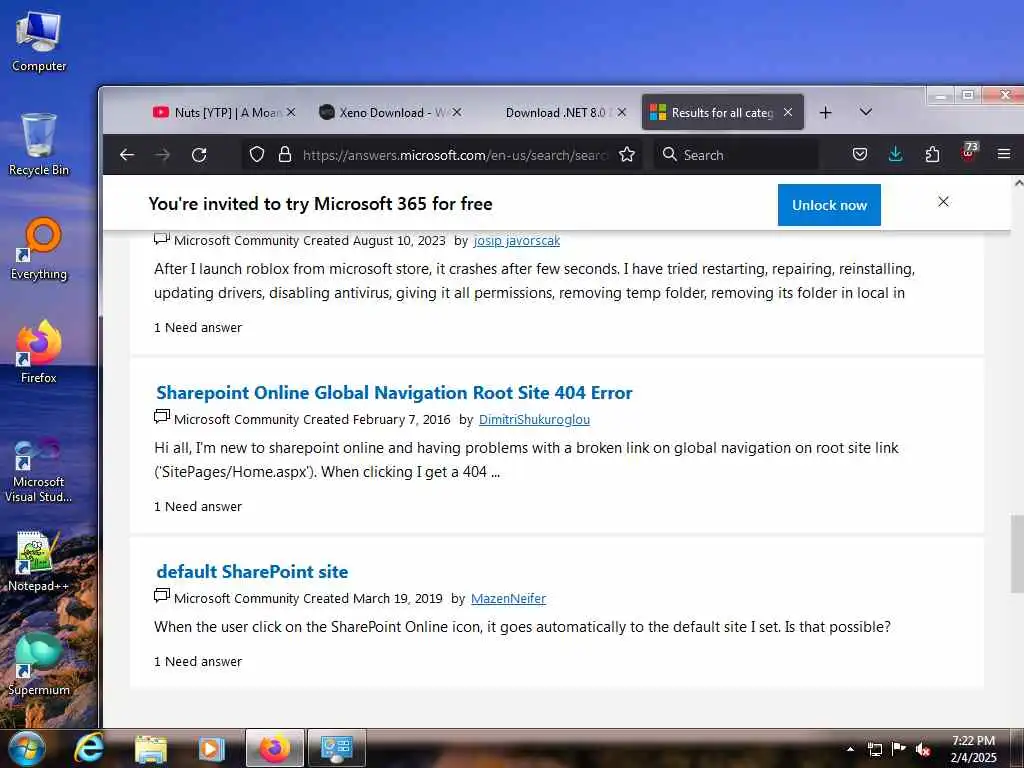Select the Microsoft Visual Studio desktop shortcut

coord(39,472)
